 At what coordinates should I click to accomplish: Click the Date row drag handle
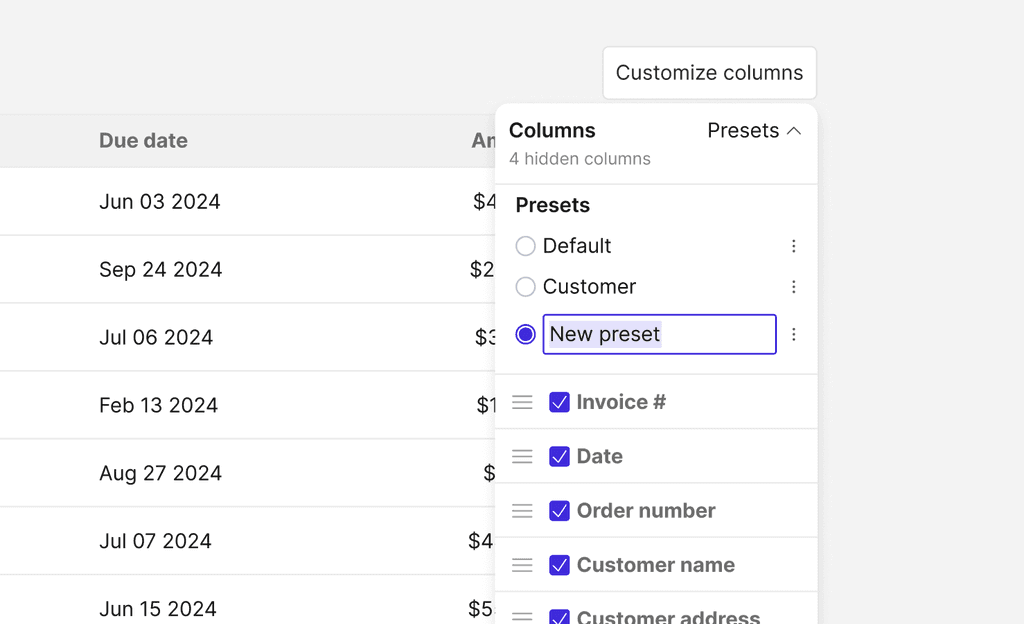[x=522, y=456]
